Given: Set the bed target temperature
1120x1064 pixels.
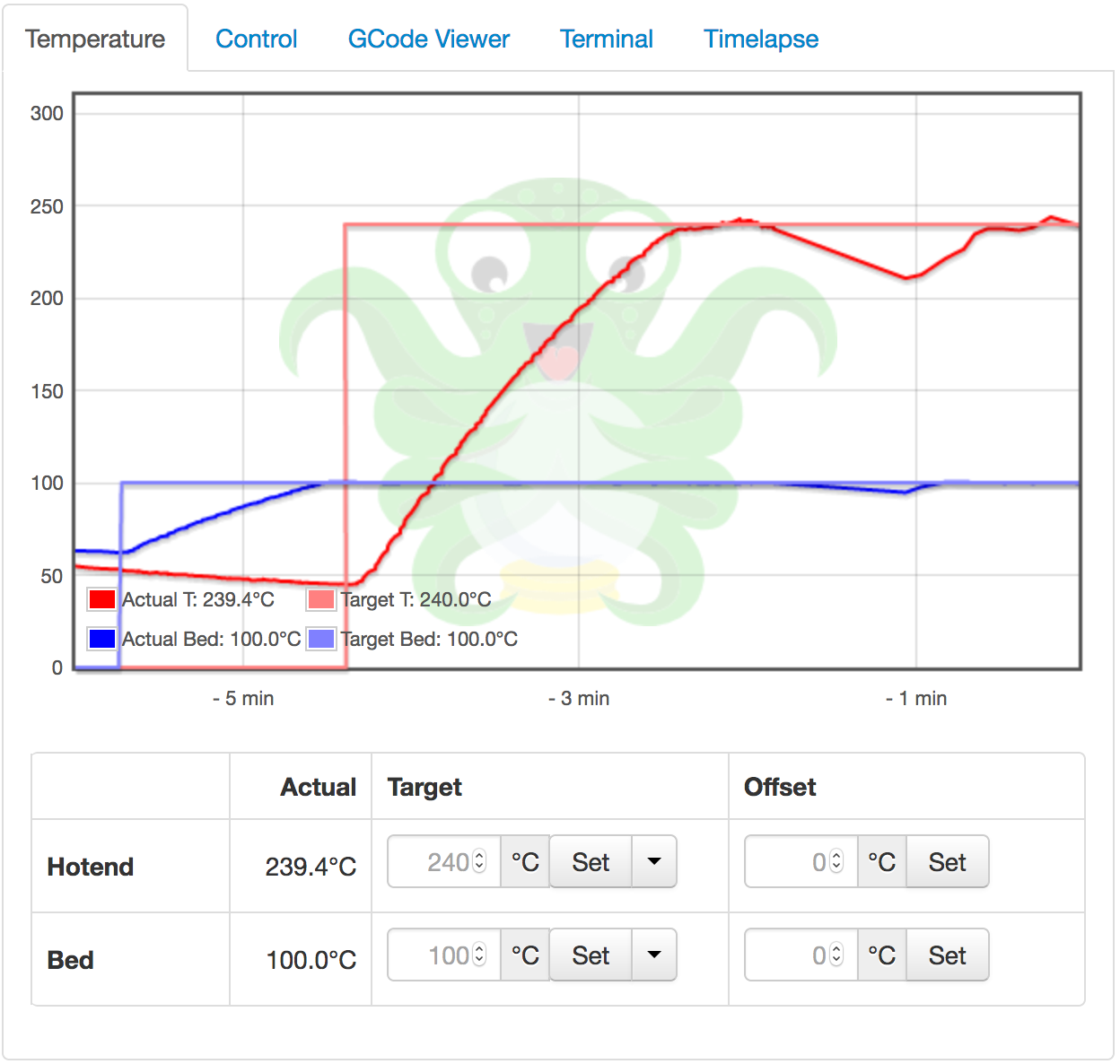Looking at the screenshot, I should pyautogui.click(x=591, y=955).
